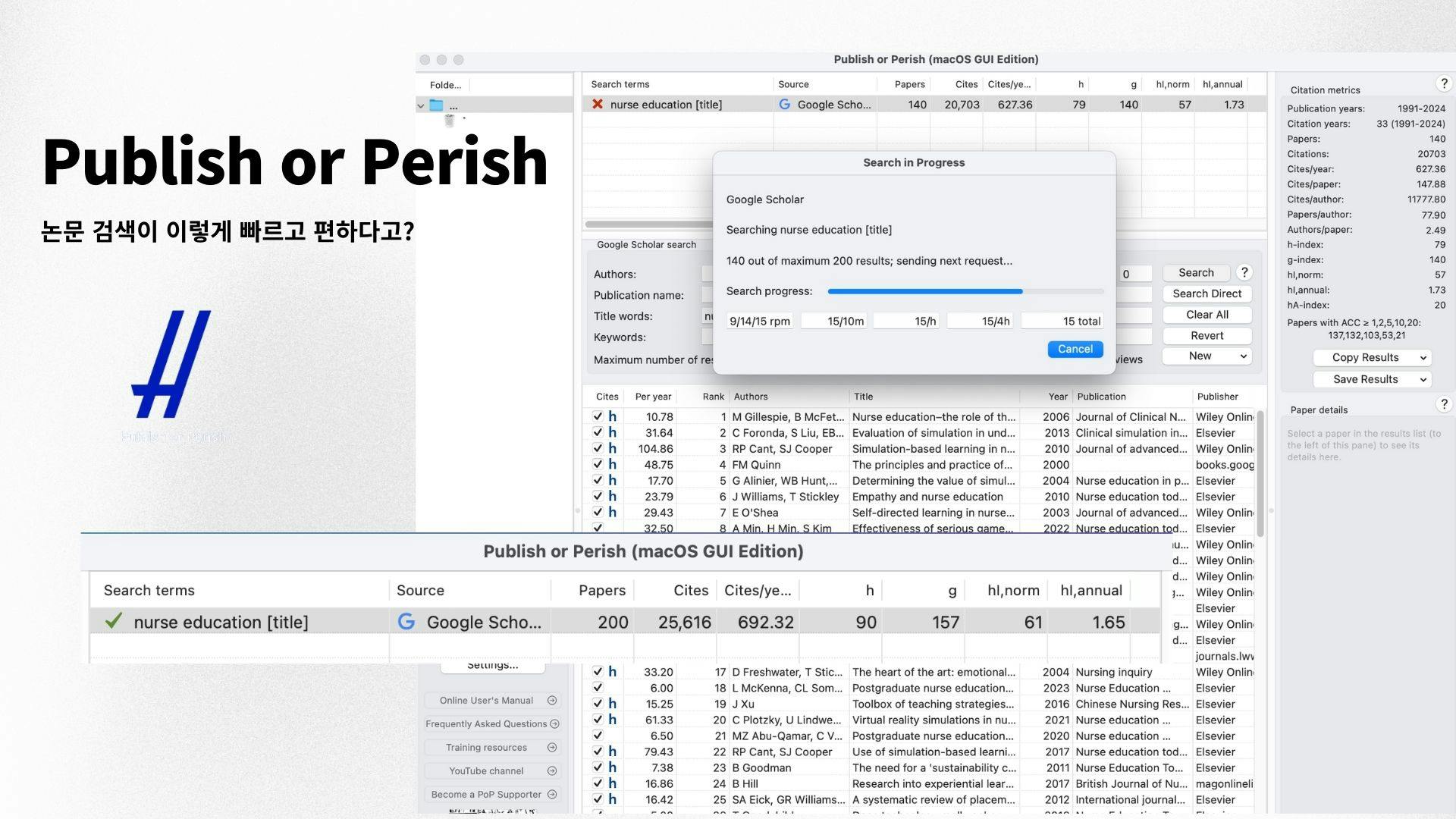
Task: Toggle the checkbox for the J Xu paper
Action: pos(598,704)
